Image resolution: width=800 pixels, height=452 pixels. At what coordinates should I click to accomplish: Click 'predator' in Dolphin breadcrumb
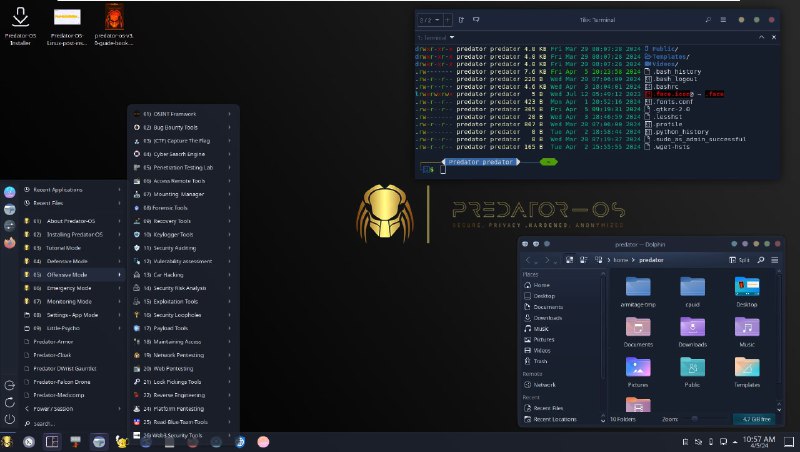tap(651, 260)
